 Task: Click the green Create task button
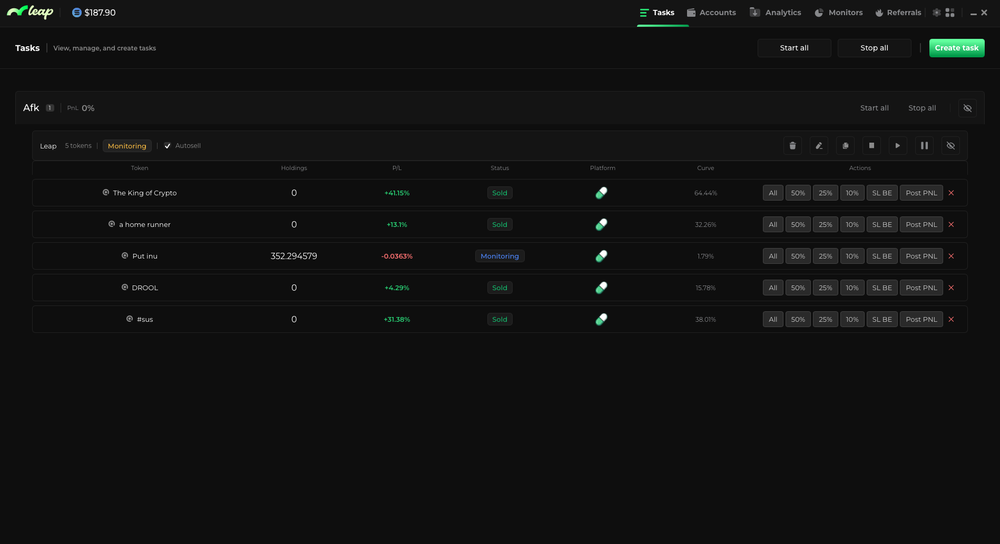coord(956,48)
